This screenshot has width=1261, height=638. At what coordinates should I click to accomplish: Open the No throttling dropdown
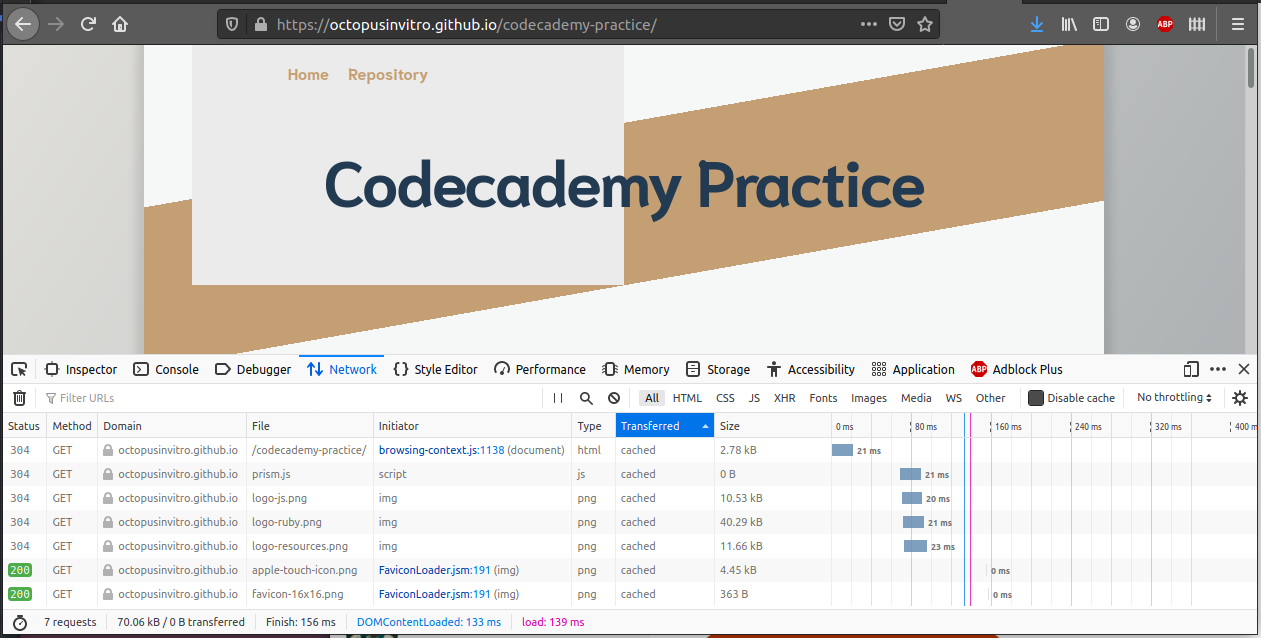click(x=1174, y=398)
